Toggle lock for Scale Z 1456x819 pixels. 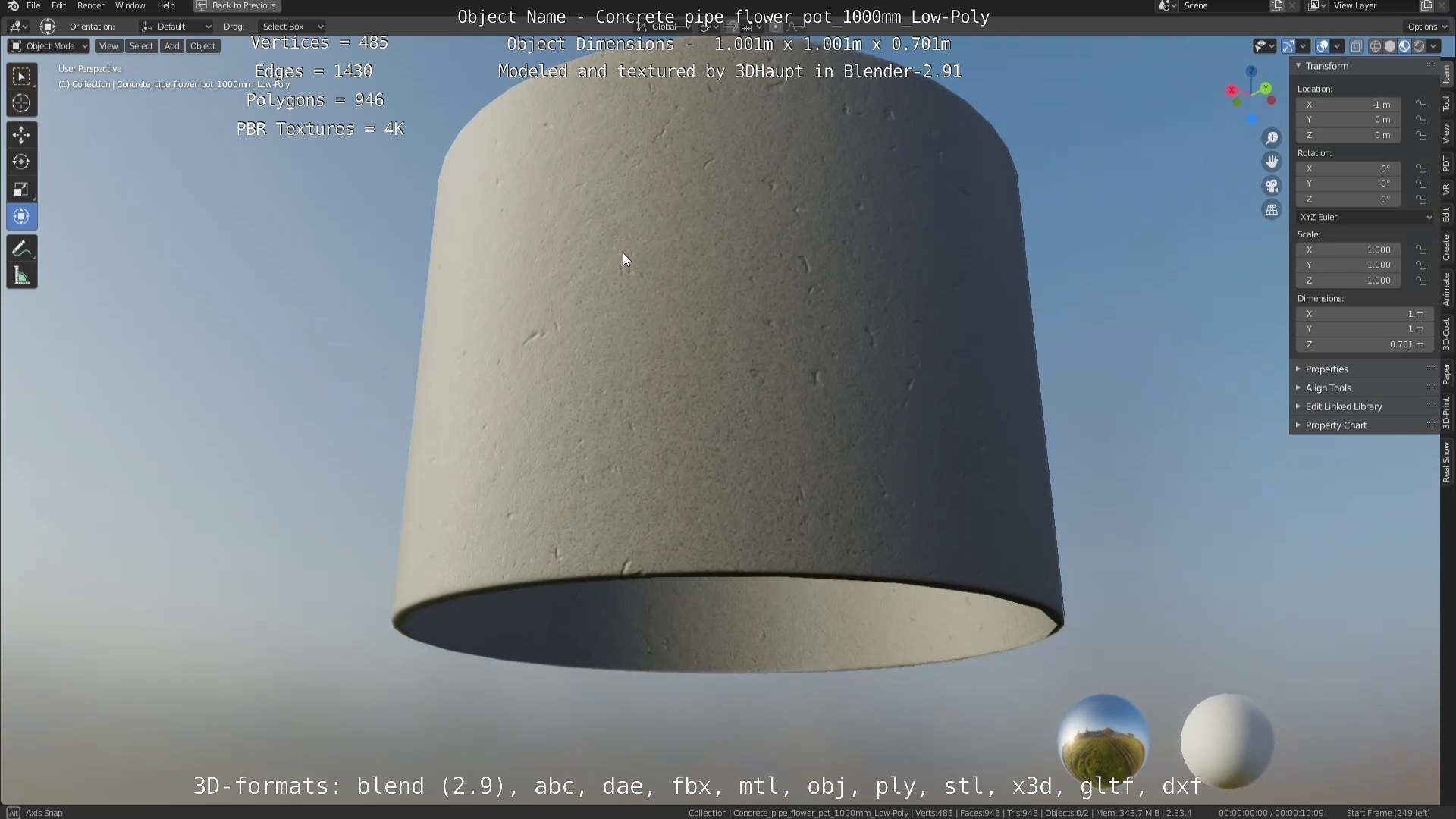tap(1421, 281)
